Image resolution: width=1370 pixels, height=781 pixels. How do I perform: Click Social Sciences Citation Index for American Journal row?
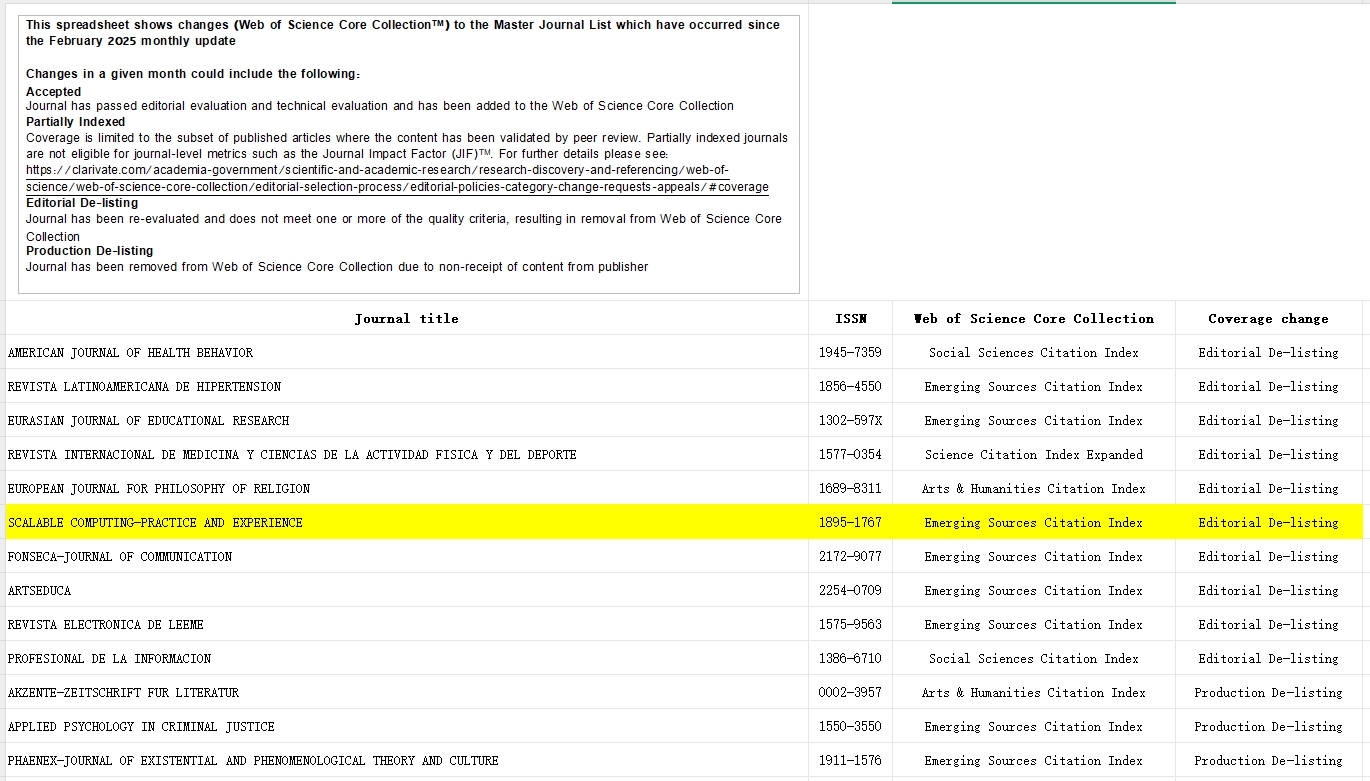coord(1034,352)
